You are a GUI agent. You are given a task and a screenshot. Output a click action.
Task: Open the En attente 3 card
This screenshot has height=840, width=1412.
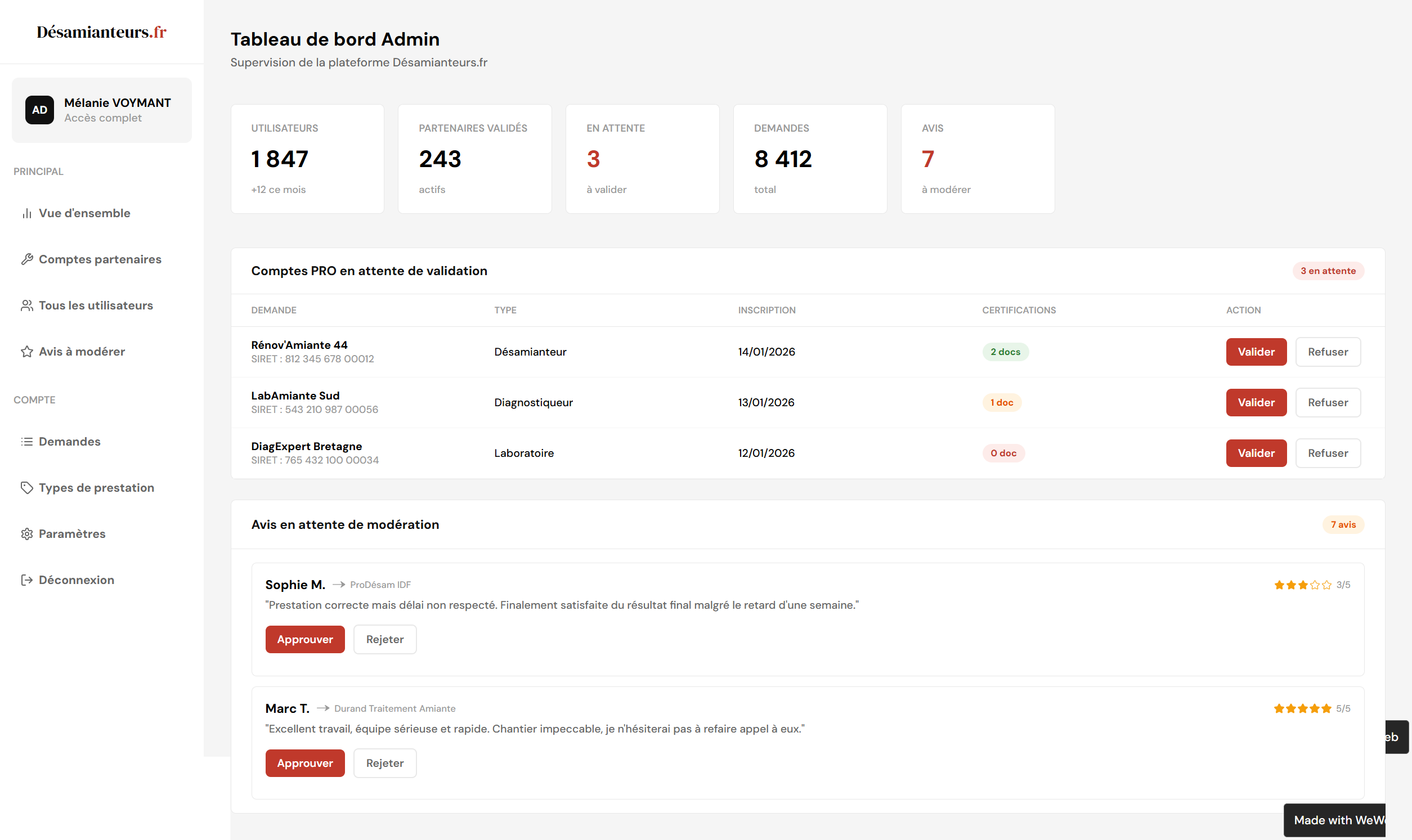pos(643,159)
